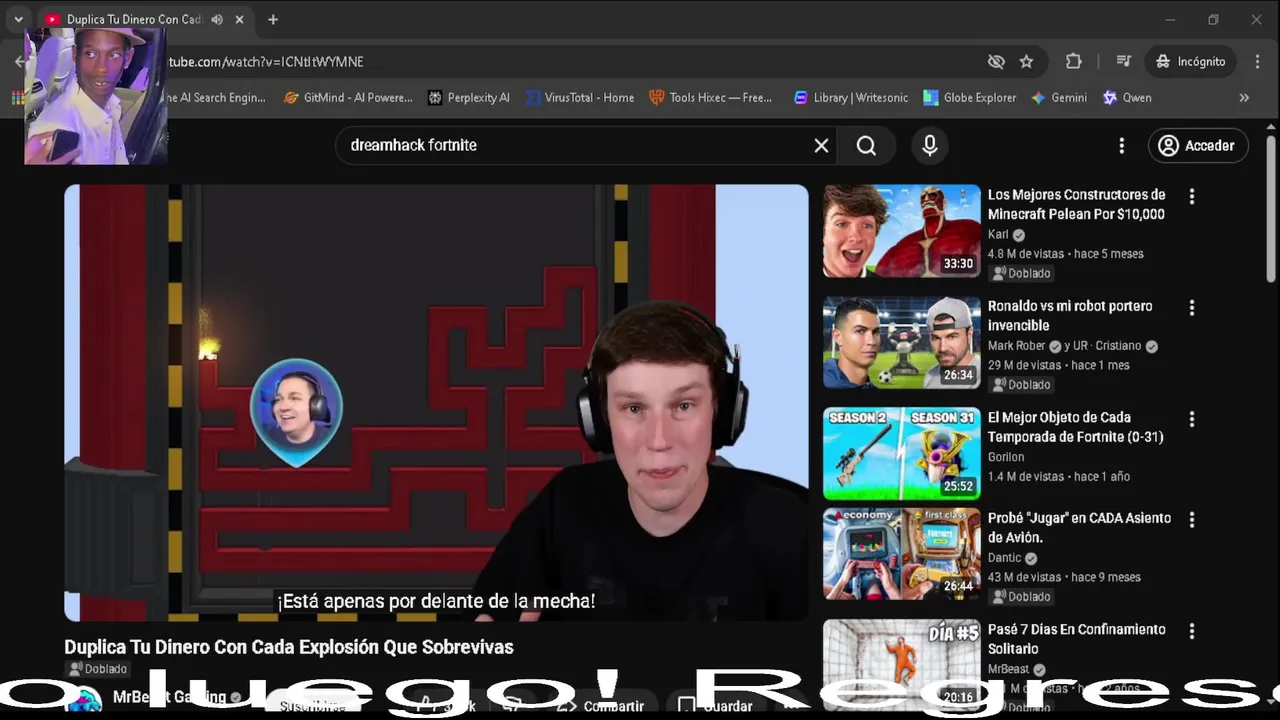Start voice search with microphone icon
Viewport: 1280px width, 720px height.
click(930, 146)
